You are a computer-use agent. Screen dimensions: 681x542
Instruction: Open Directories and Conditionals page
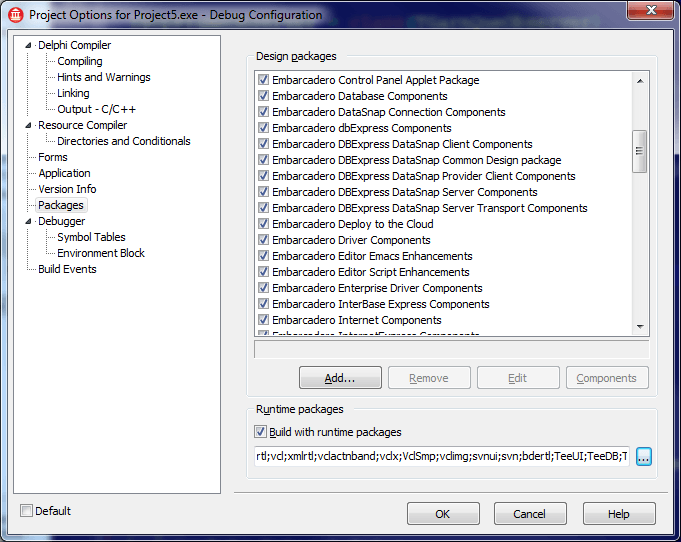(124, 141)
